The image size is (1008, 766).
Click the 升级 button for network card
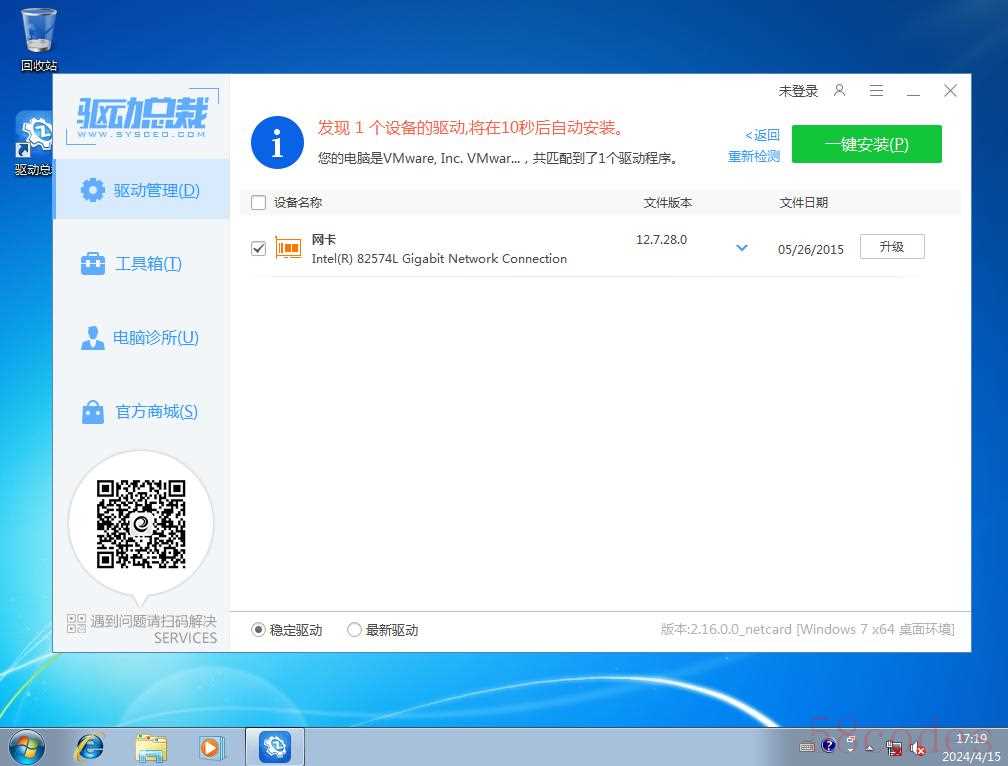tap(891, 247)
